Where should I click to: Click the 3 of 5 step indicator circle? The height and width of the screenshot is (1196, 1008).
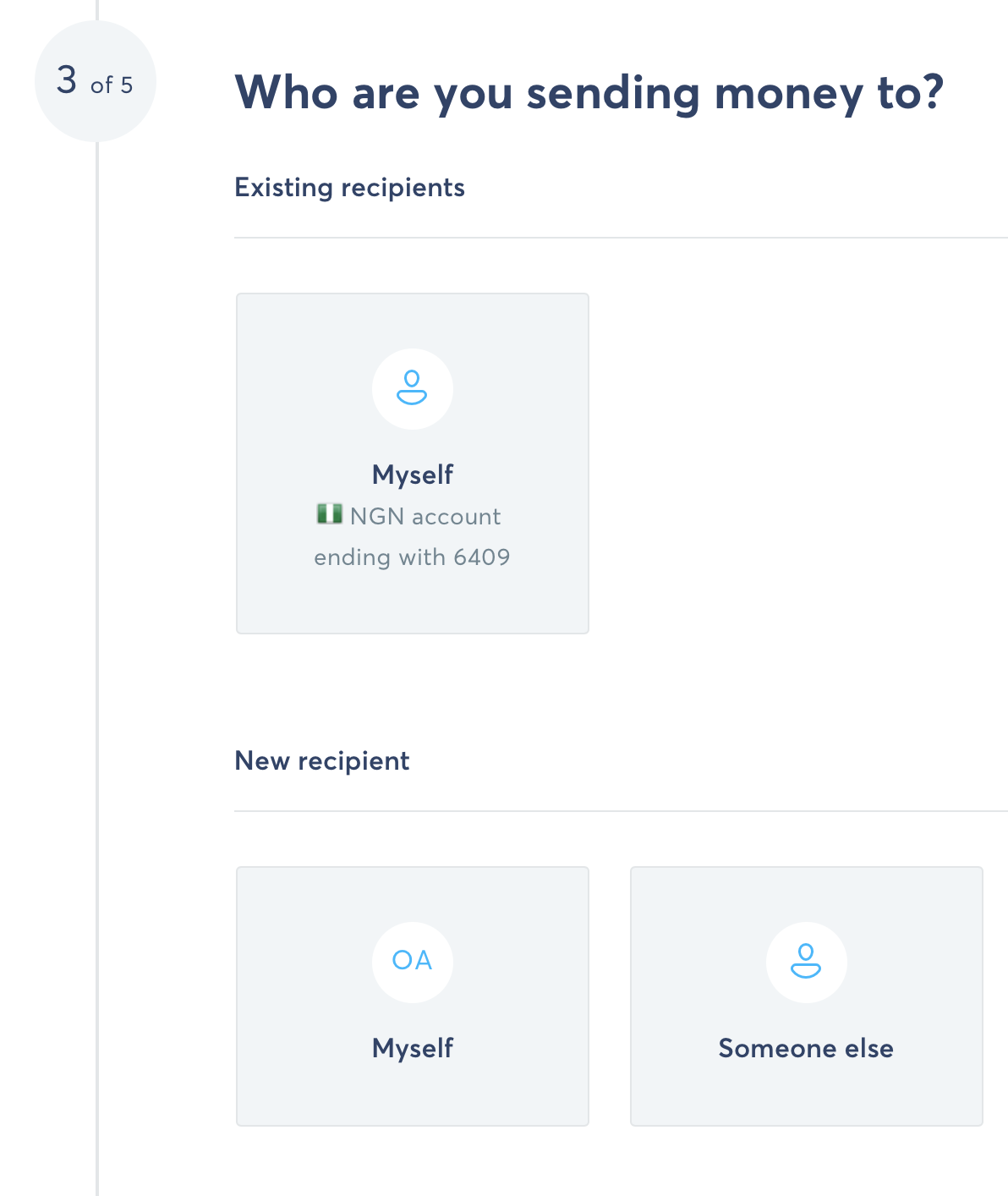95,81
